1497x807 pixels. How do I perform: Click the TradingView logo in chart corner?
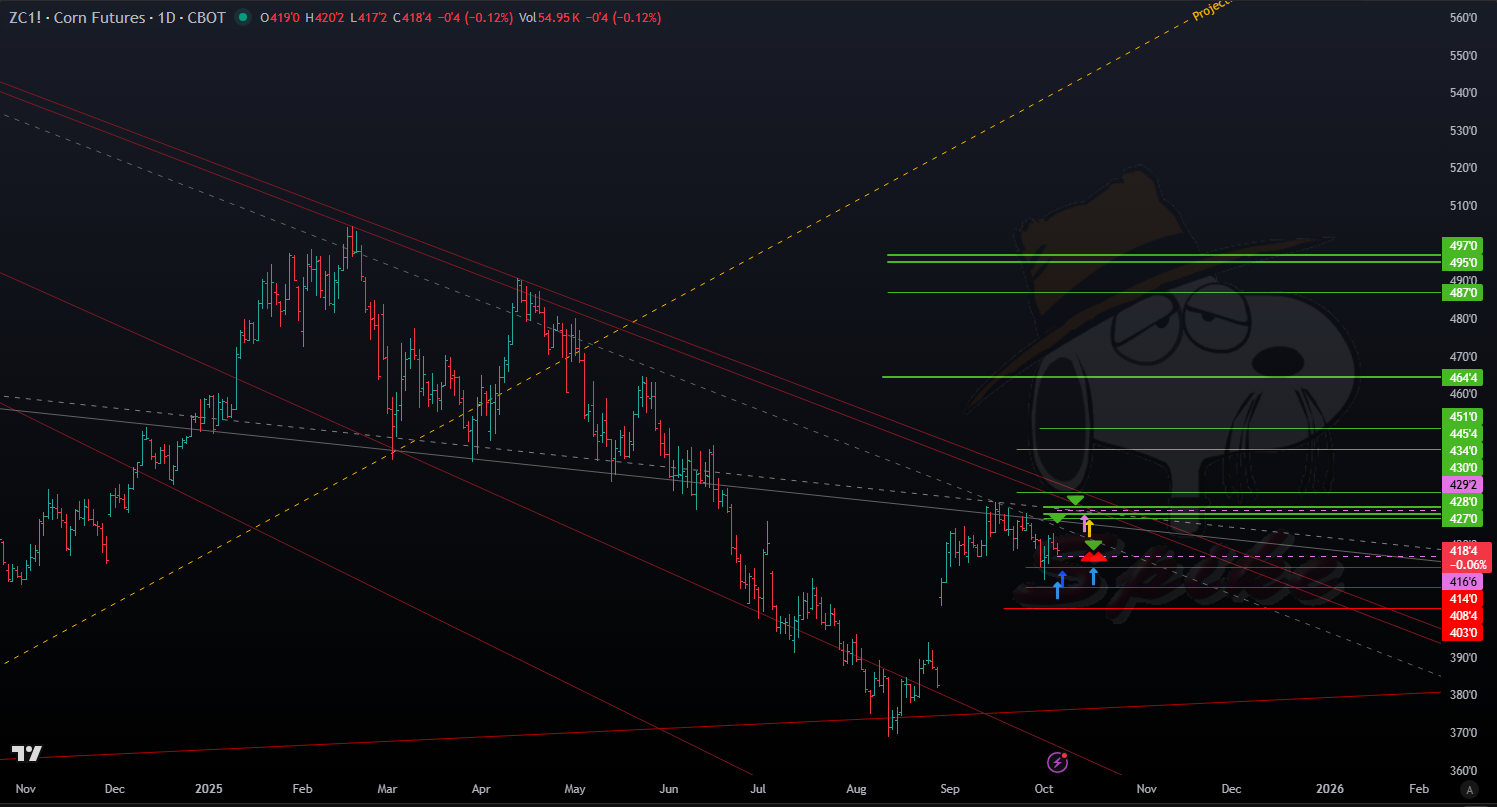point(26,753)
